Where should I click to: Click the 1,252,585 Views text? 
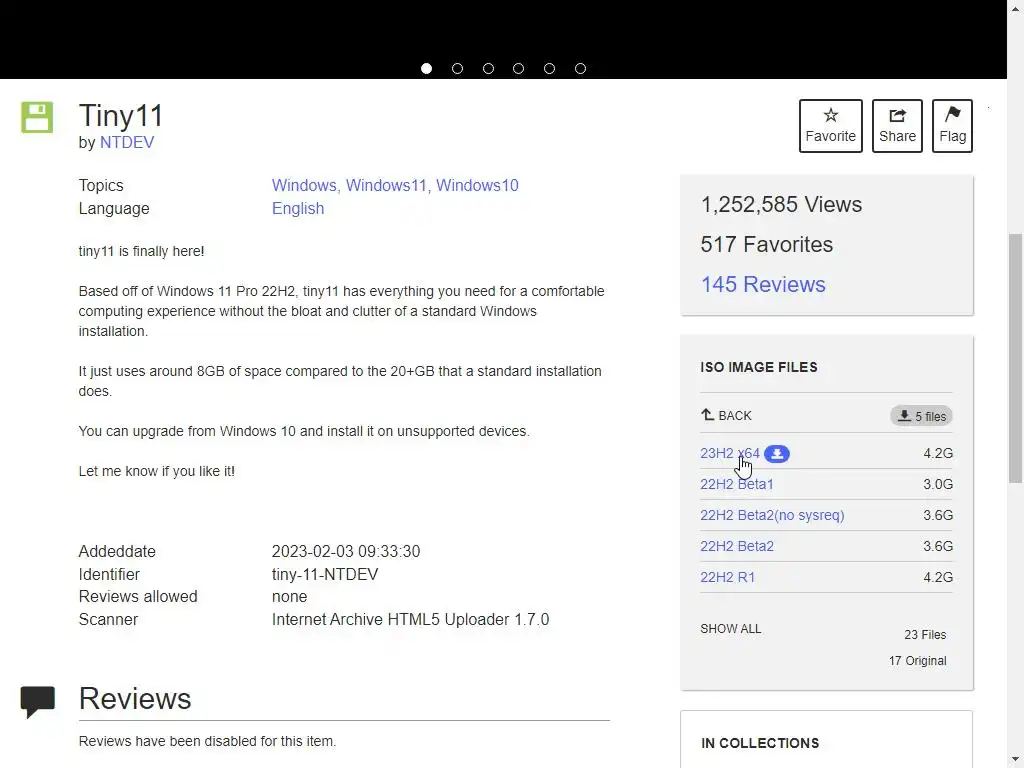781,204
